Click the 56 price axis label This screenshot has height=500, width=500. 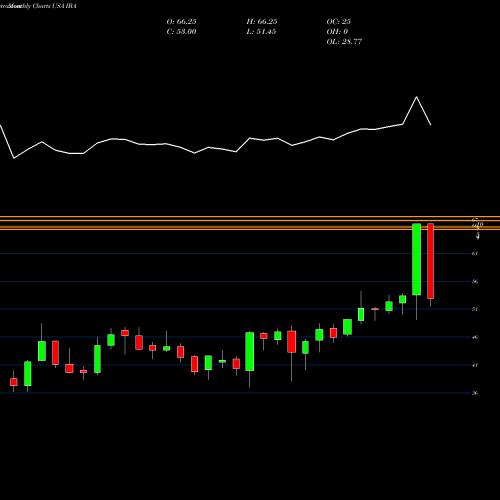475,282
